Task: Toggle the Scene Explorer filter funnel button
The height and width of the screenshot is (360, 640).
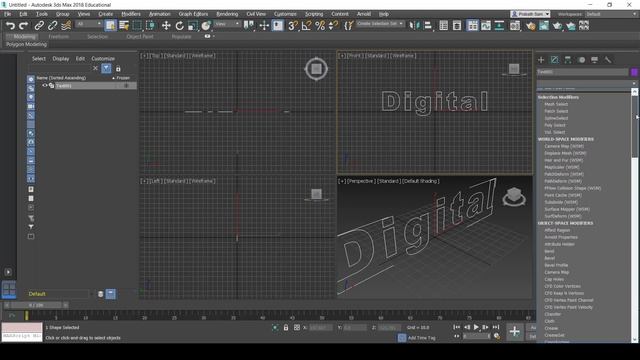Action: coord(106,68)
